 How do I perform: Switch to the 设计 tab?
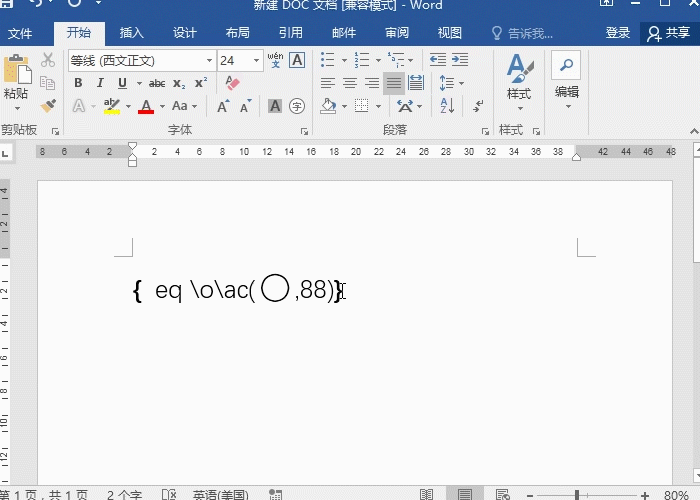(x=184, y=33)
